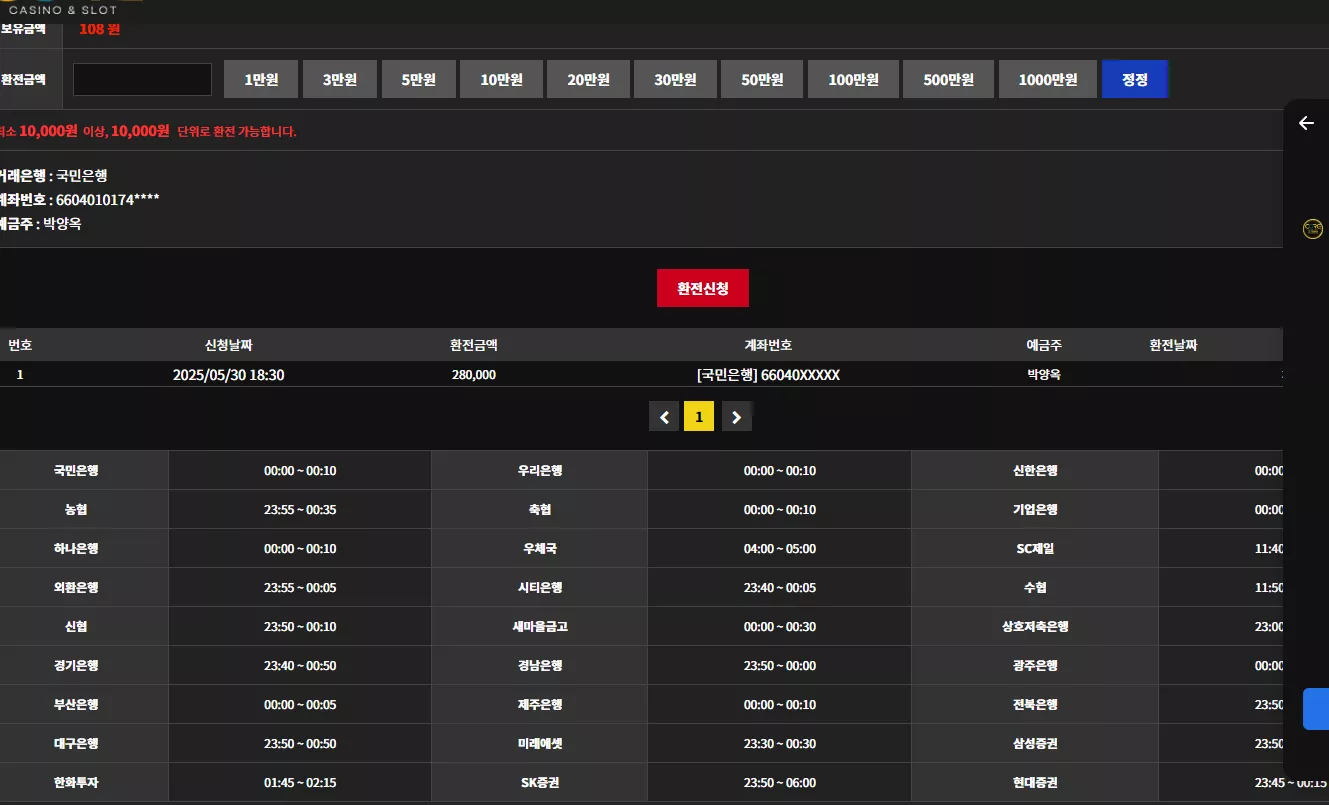This screenshot has height=805, width=1329.
Task: Click the 박양옥 cell in history row
Action: click(1044, 375)
